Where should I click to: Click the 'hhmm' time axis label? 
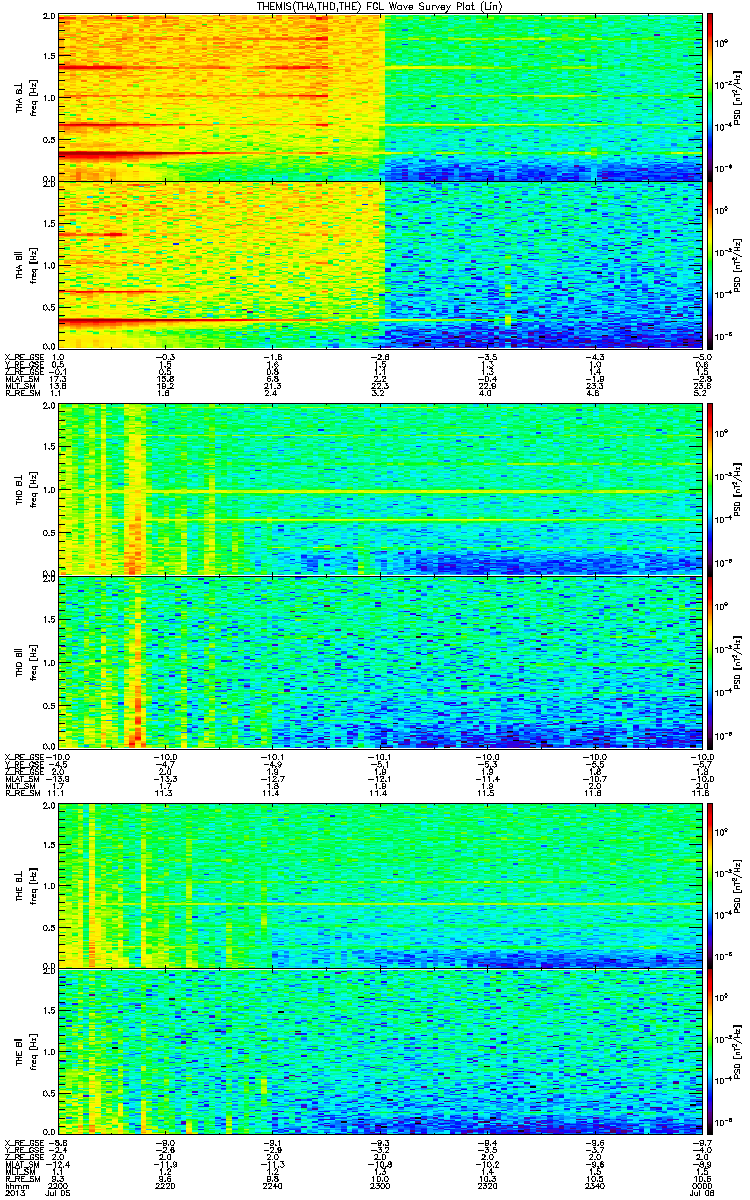tap(15, 1187)
